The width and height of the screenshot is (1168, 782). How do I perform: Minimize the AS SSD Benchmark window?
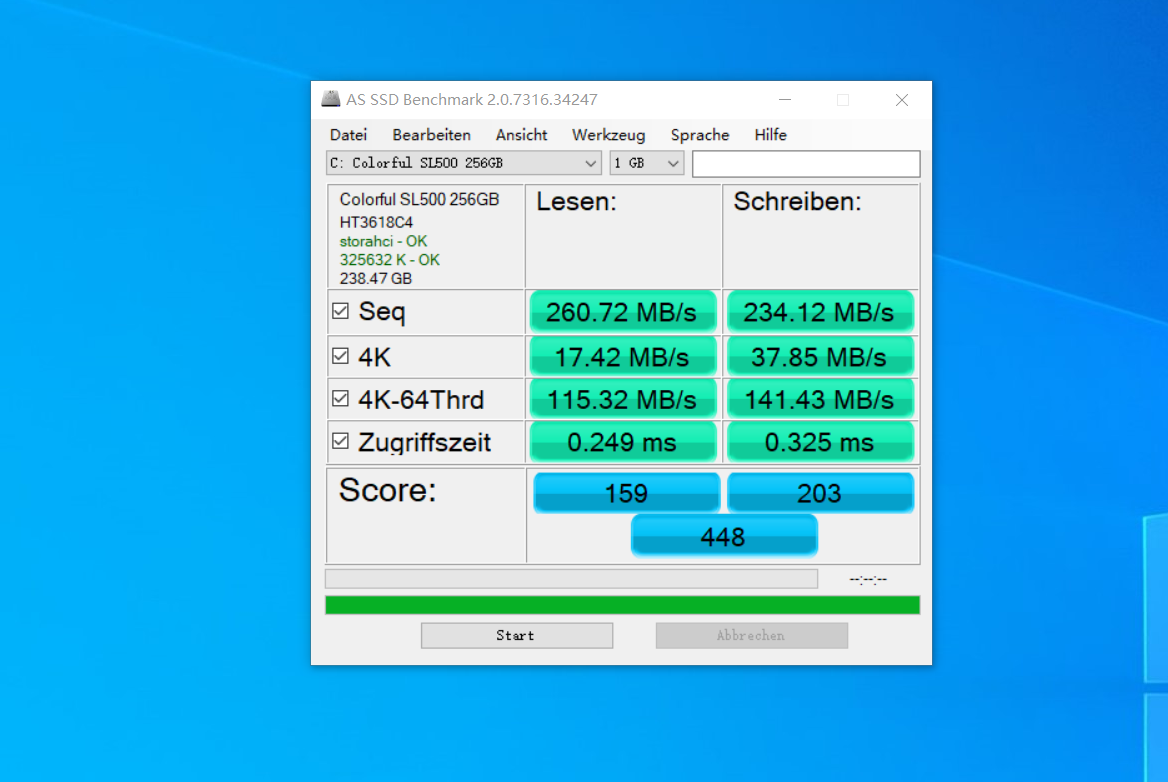785,99
